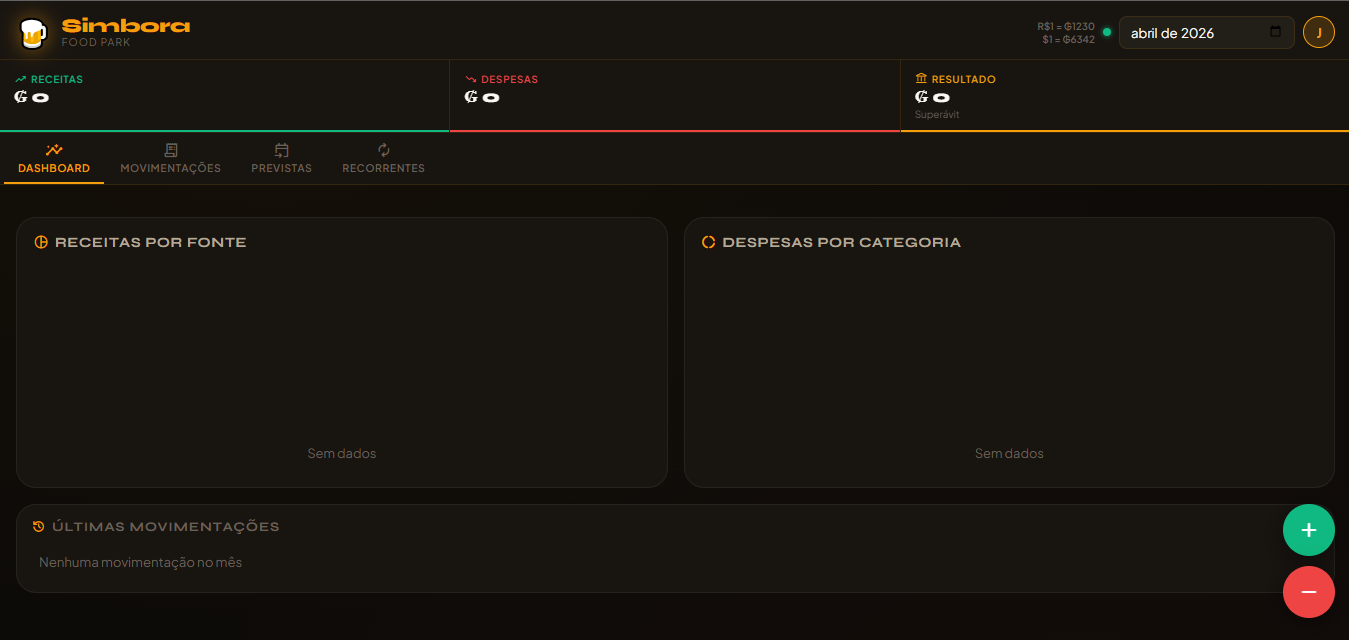Show the hidden Resultado amount
This screenshot has width=1349, height=640.
pyautogui.click(x=940, y=96)
